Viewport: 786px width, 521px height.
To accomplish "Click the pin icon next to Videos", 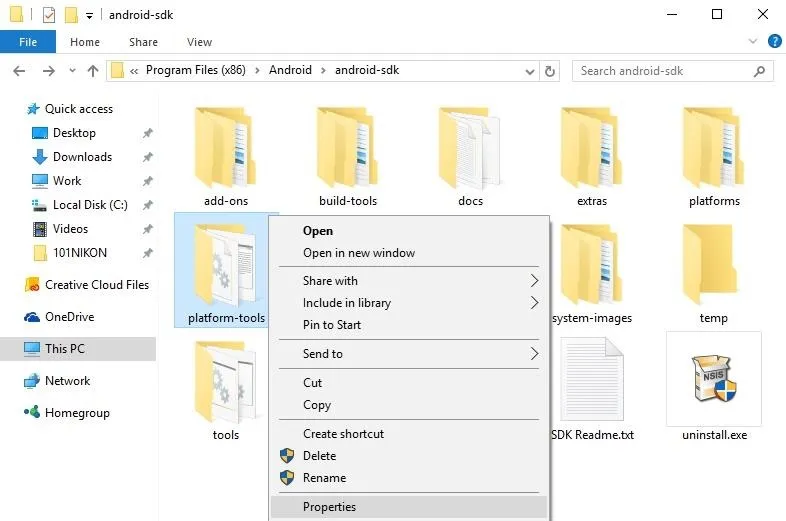I will pos(147,229).
